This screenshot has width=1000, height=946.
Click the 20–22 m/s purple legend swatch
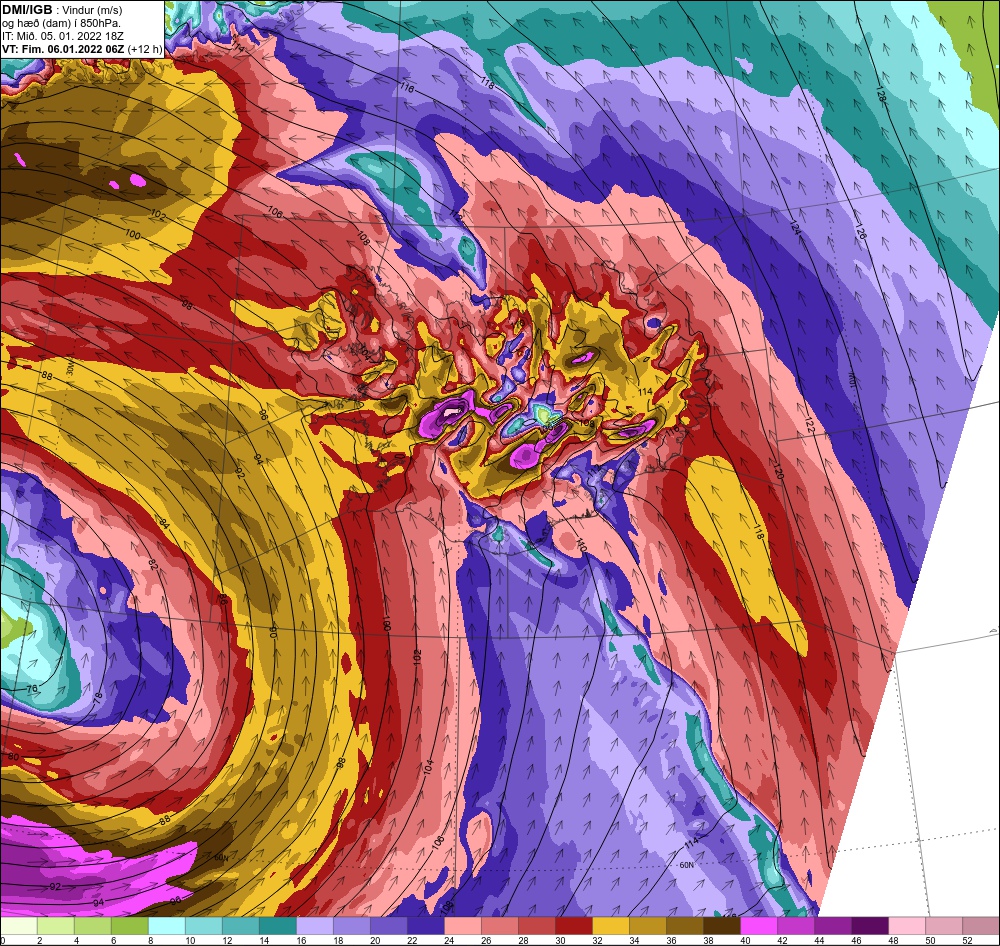389,926
